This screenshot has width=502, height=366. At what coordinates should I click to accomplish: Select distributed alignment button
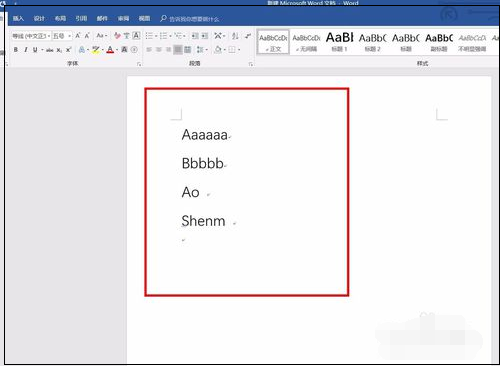[x=188, y=50]
